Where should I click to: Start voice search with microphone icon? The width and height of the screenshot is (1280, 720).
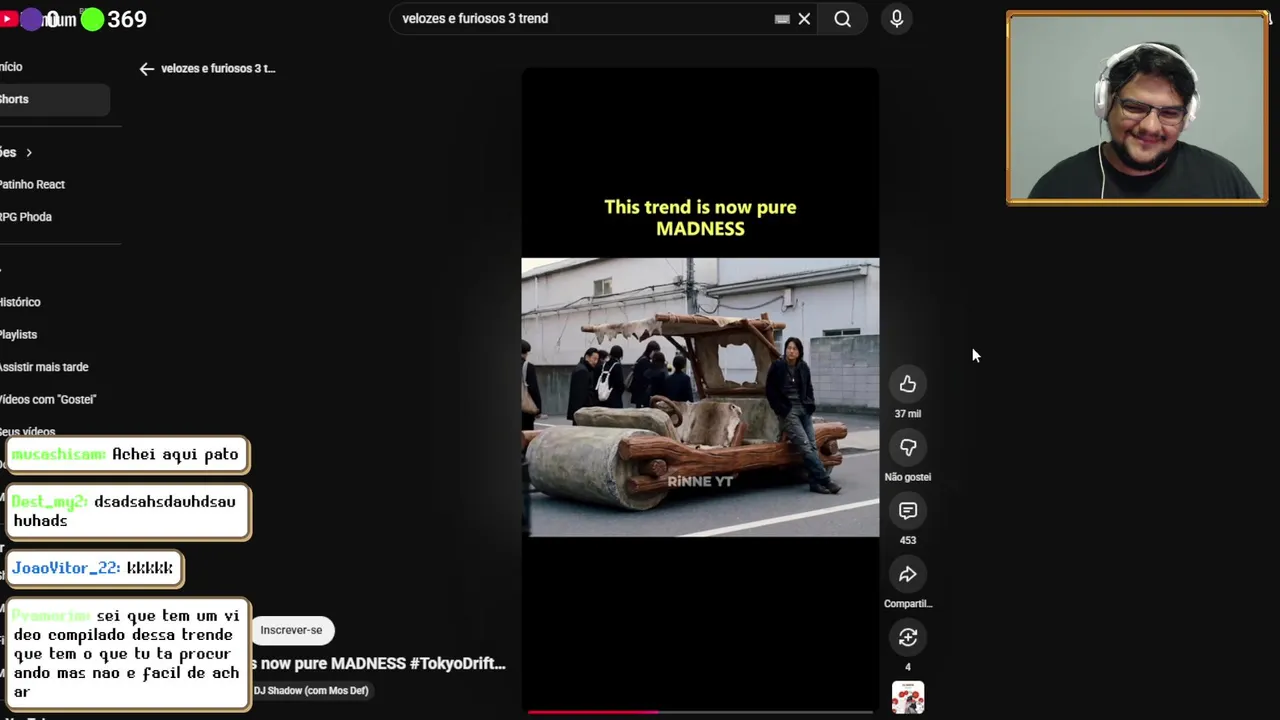click(x=896, y=19)
